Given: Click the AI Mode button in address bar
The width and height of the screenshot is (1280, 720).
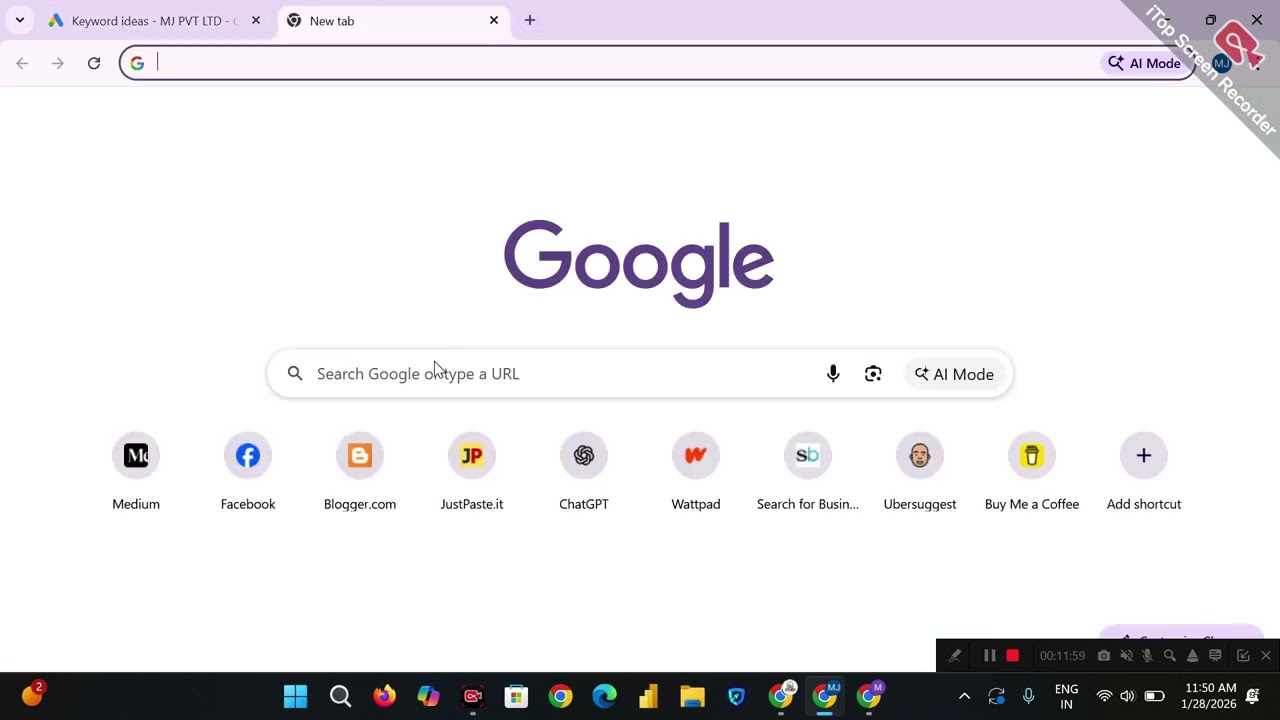Looking at the screenshot, I should click(x=1145, y=63).
